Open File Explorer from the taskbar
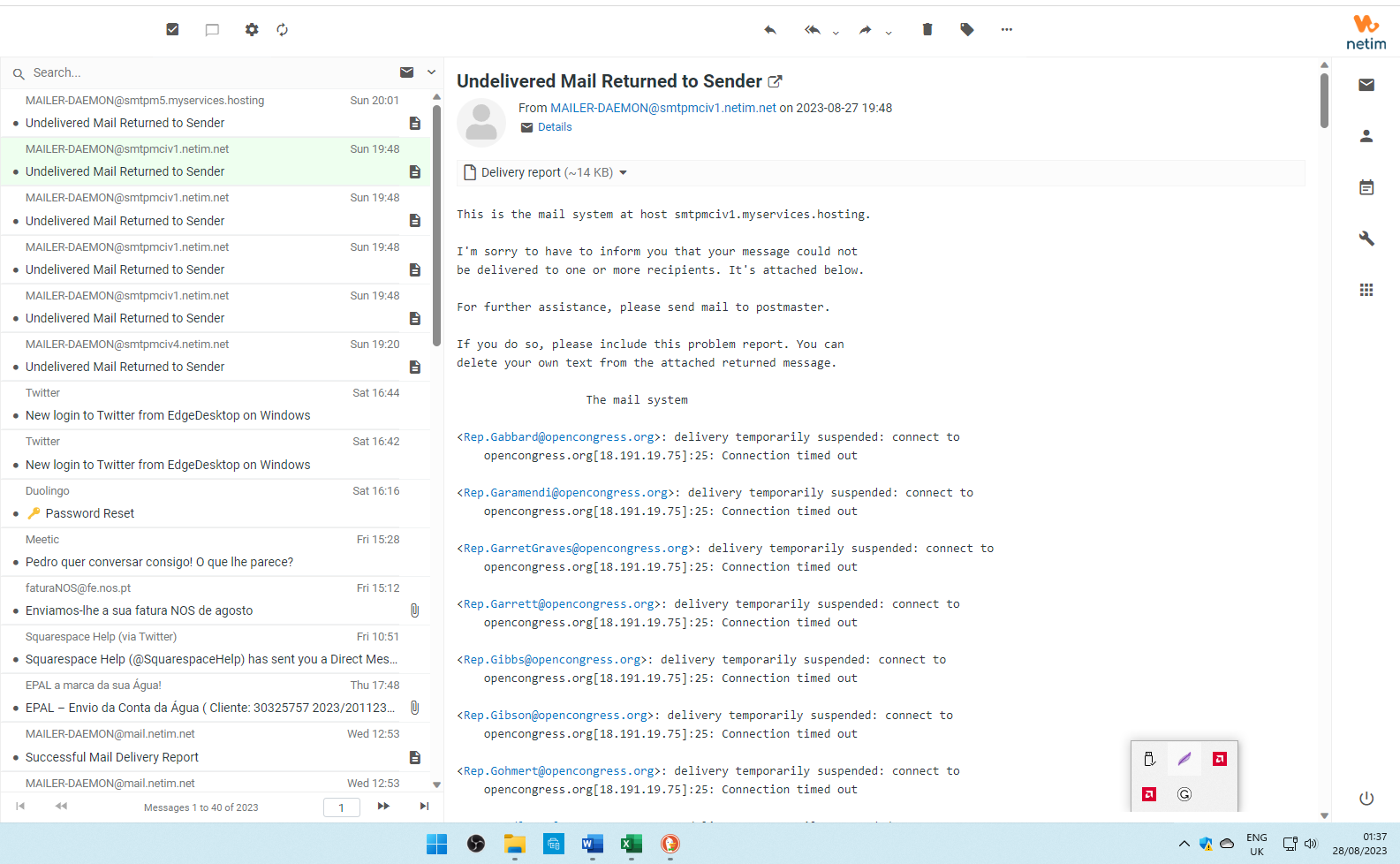 (515, 844)
